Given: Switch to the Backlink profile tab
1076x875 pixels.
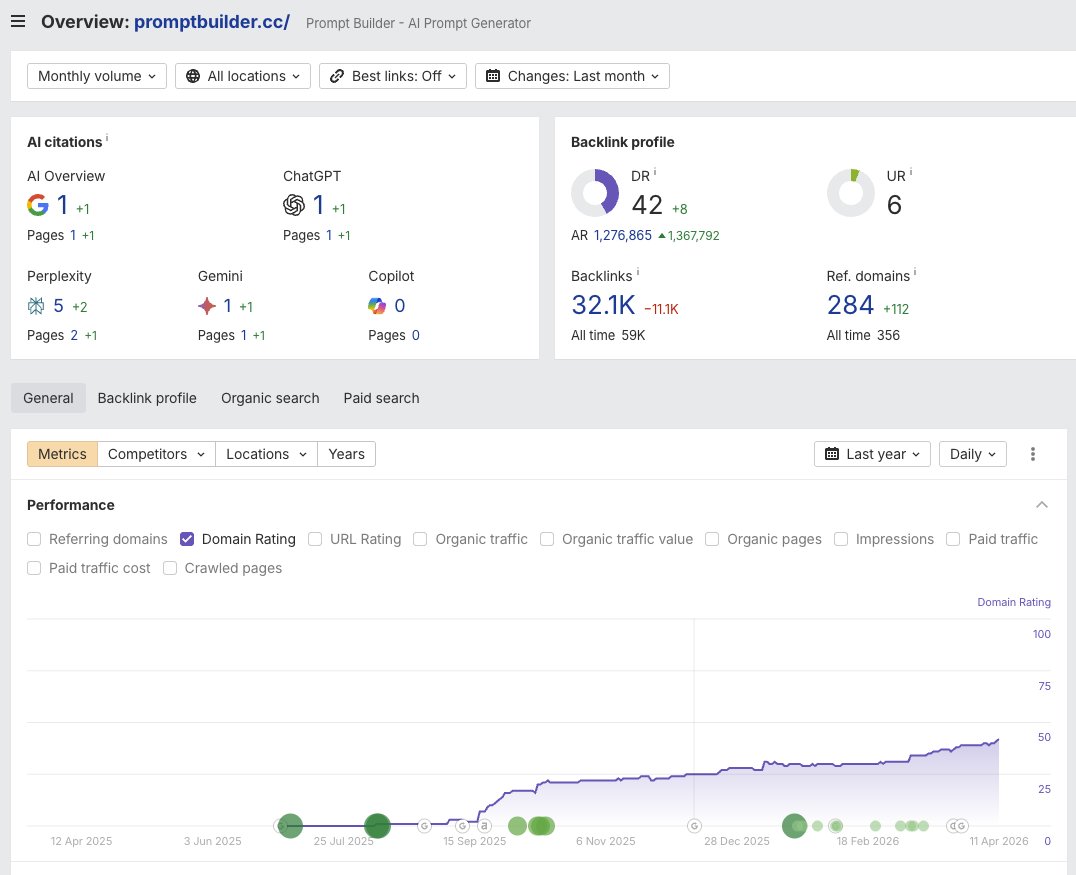Looking at the screenshot, I should 147,398.
